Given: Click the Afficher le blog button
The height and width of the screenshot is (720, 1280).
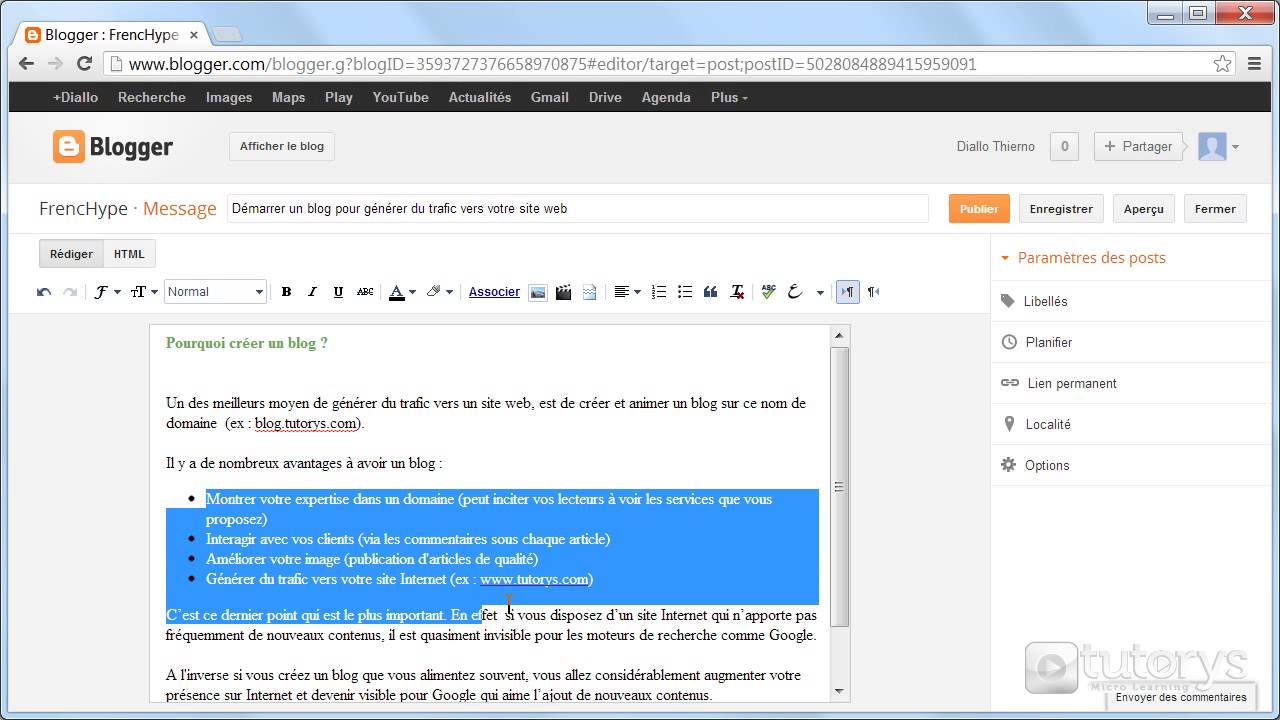Looking at the screenshot, I should pyautogui.click(x=282, y=146).
